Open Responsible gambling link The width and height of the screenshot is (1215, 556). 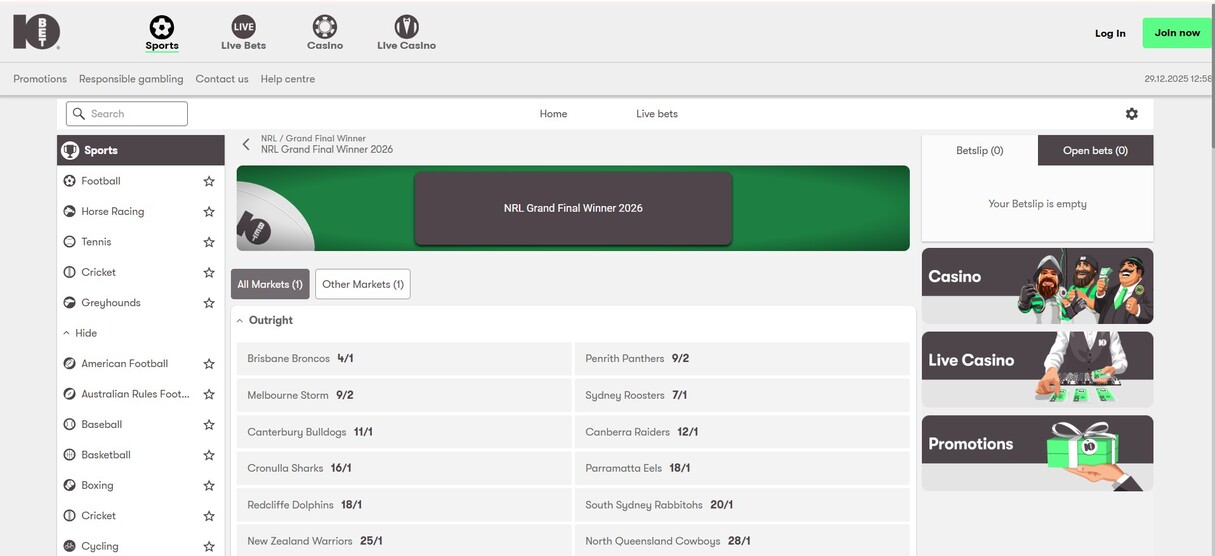coord(131,79)
